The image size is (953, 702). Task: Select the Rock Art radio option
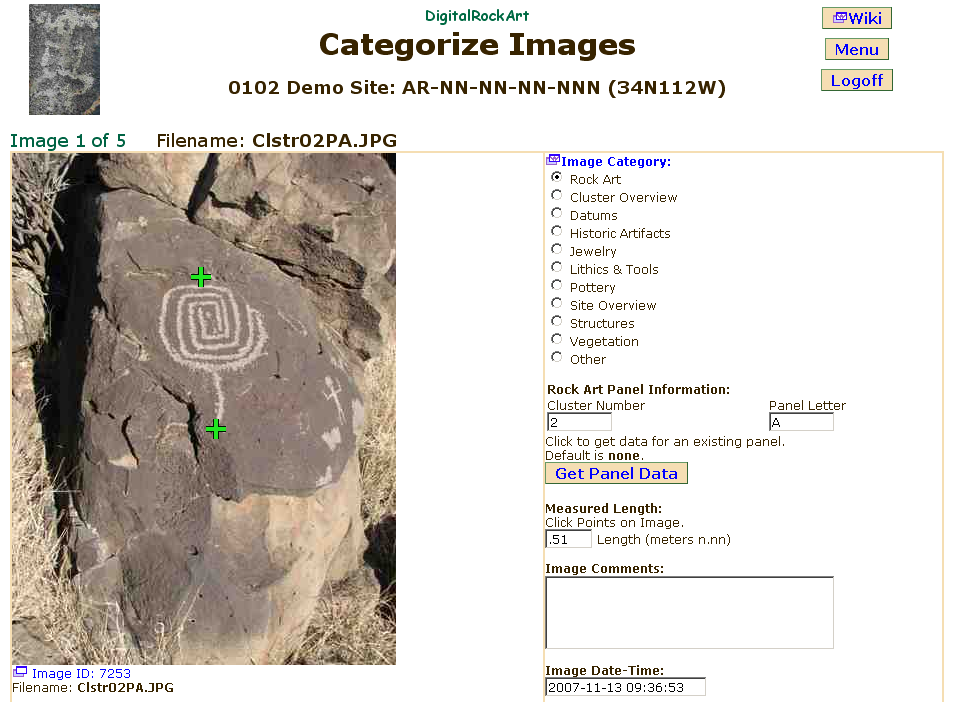[x=557, y=178]
